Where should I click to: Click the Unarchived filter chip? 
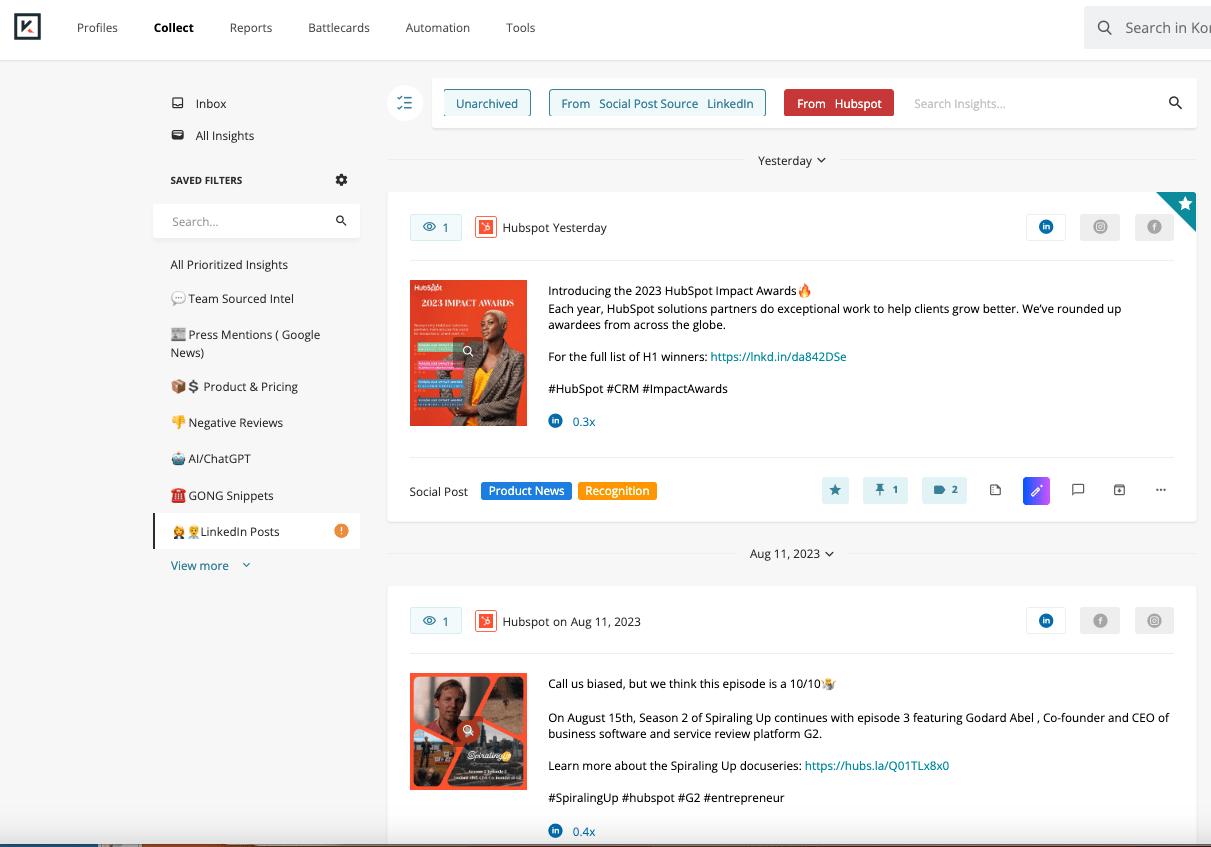(487, 103)
